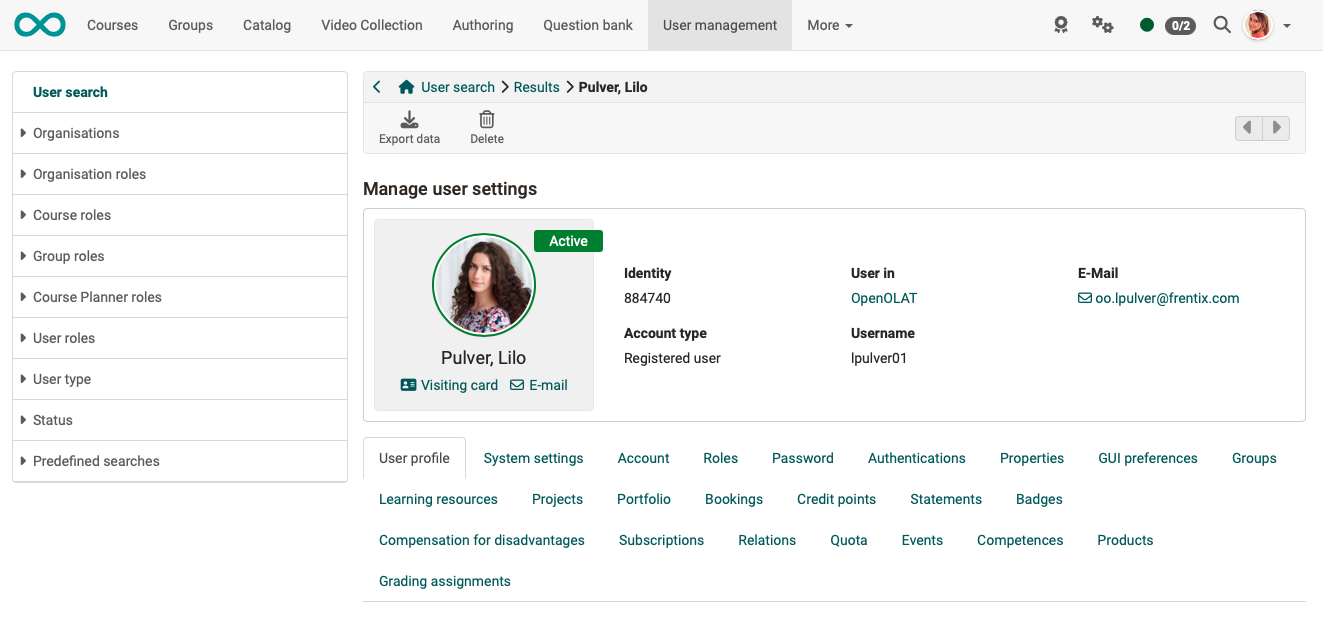Click the next-user arrow button
Viewport: 1323px width, 617px height.
tap(1277, 128)
